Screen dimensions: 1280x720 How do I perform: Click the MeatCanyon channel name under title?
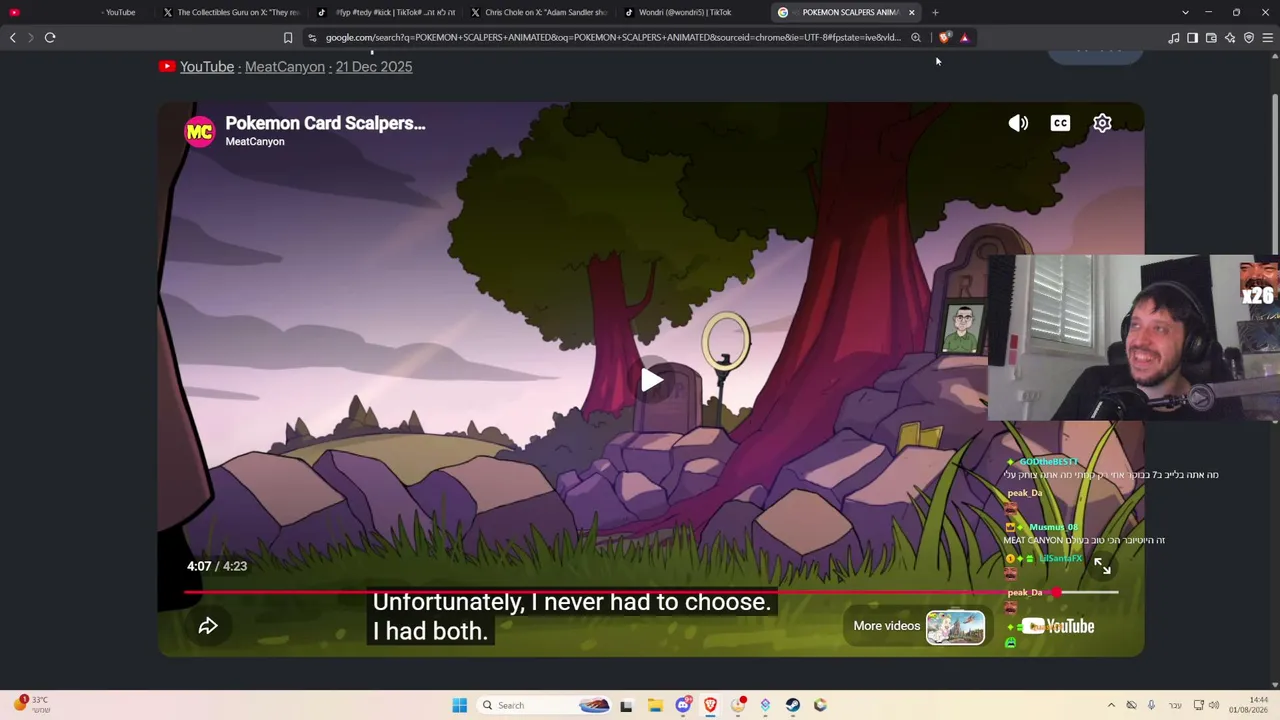(255, 142)
